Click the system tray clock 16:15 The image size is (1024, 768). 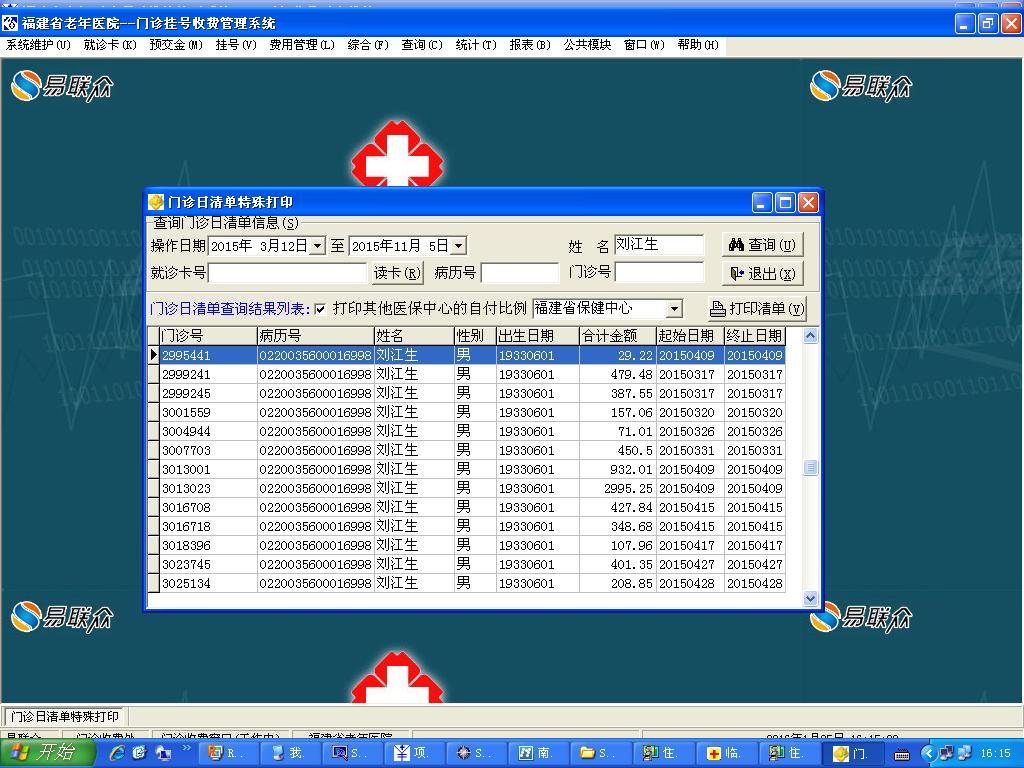pyautogui.click(x=996, y=754)
